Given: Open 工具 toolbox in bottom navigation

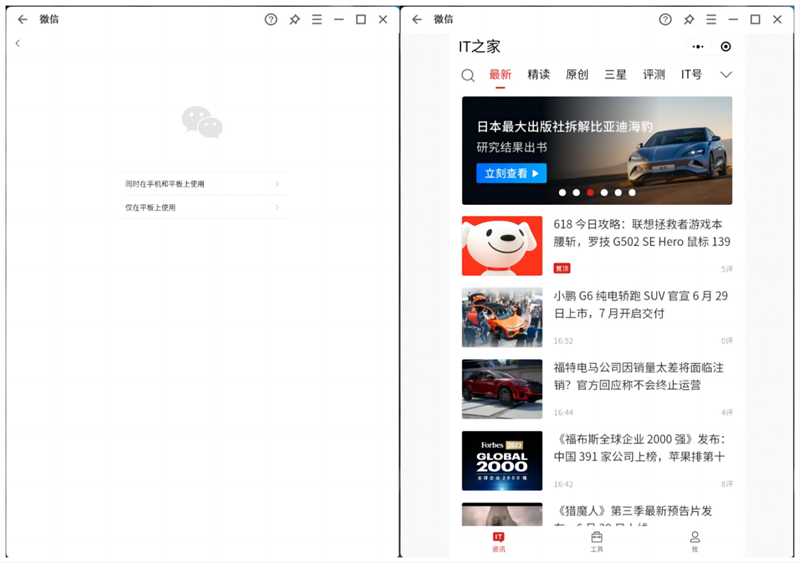Looking at the screenshot, I should coord(596,542).
